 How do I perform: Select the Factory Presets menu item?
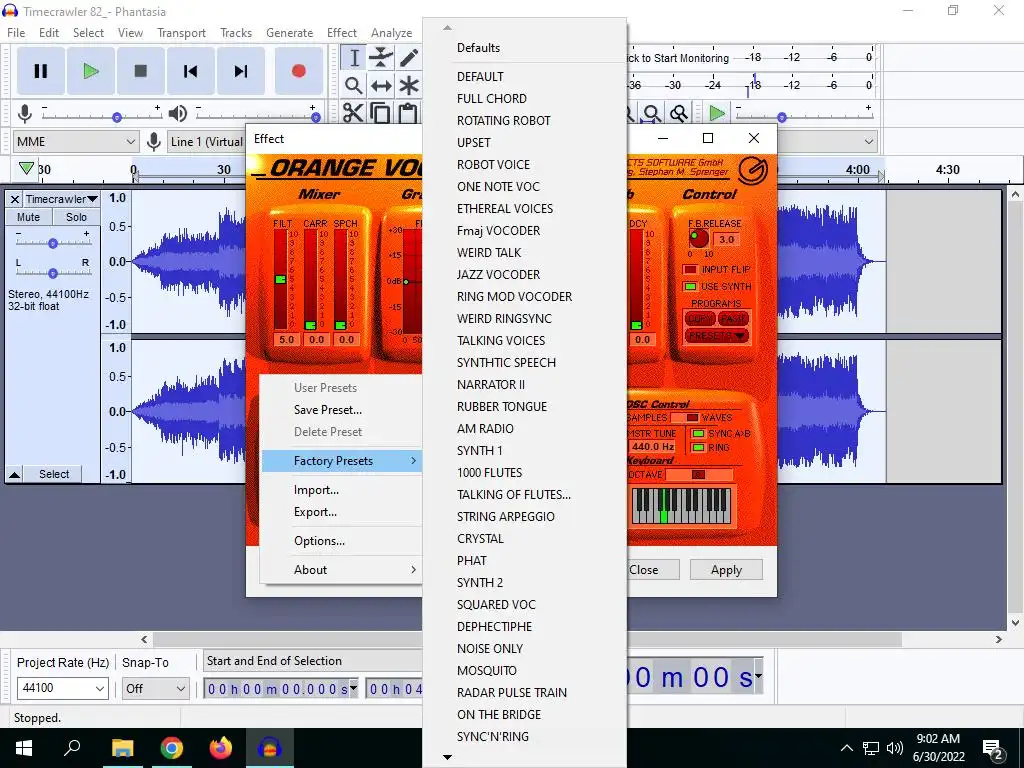tap(340, 460)
